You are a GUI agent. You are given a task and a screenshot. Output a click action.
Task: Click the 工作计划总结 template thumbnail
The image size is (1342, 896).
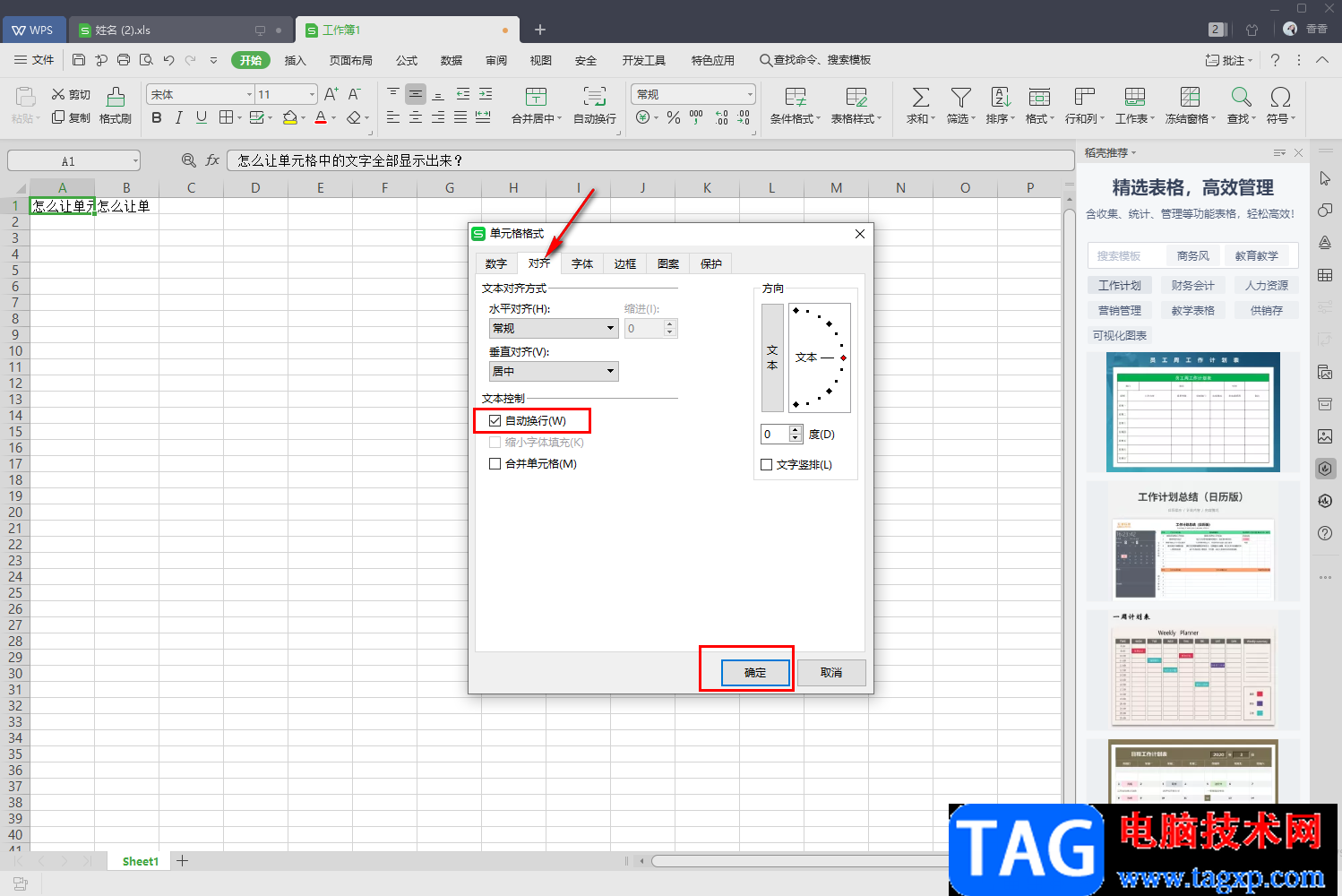tap(1192, 542)
